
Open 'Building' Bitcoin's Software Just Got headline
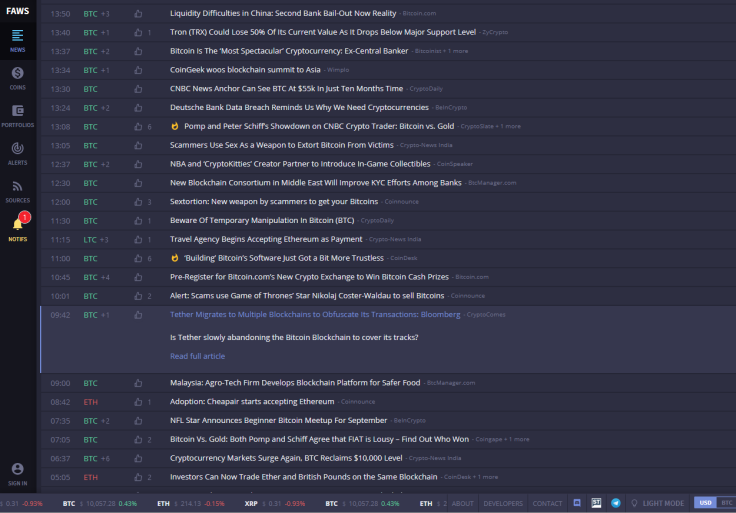[284, 258]
